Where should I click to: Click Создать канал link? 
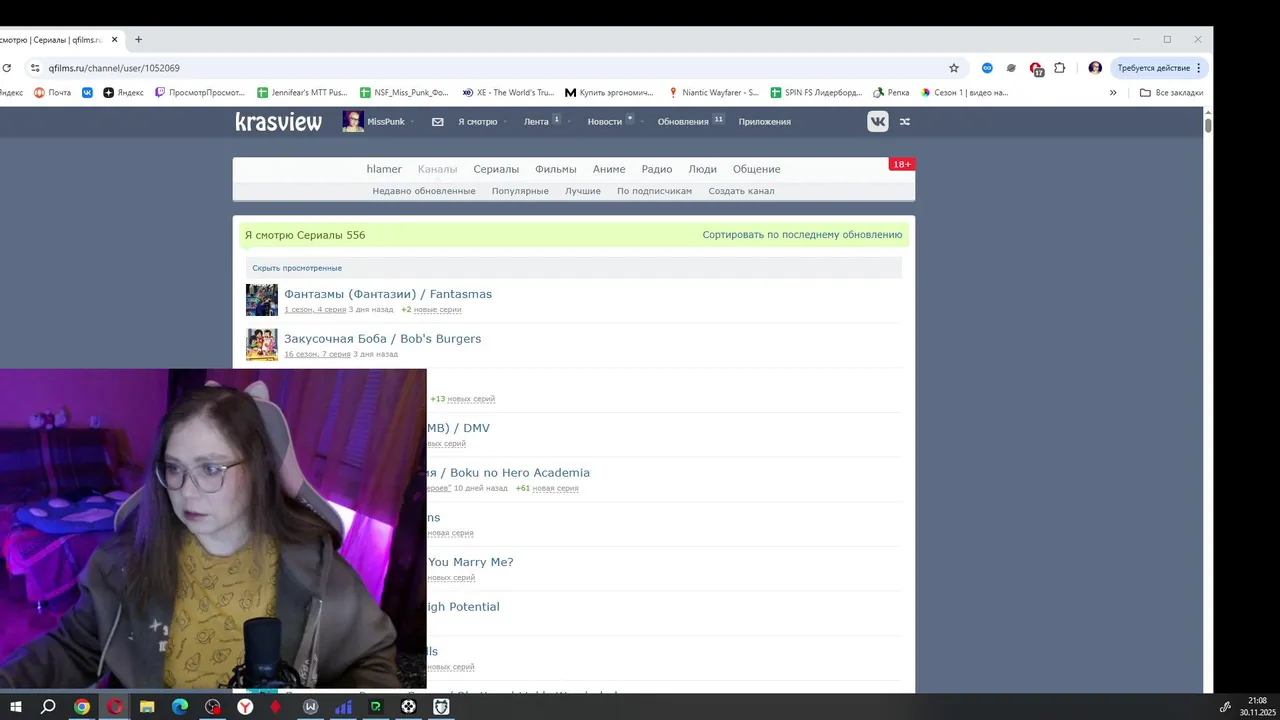coord(741,191)
